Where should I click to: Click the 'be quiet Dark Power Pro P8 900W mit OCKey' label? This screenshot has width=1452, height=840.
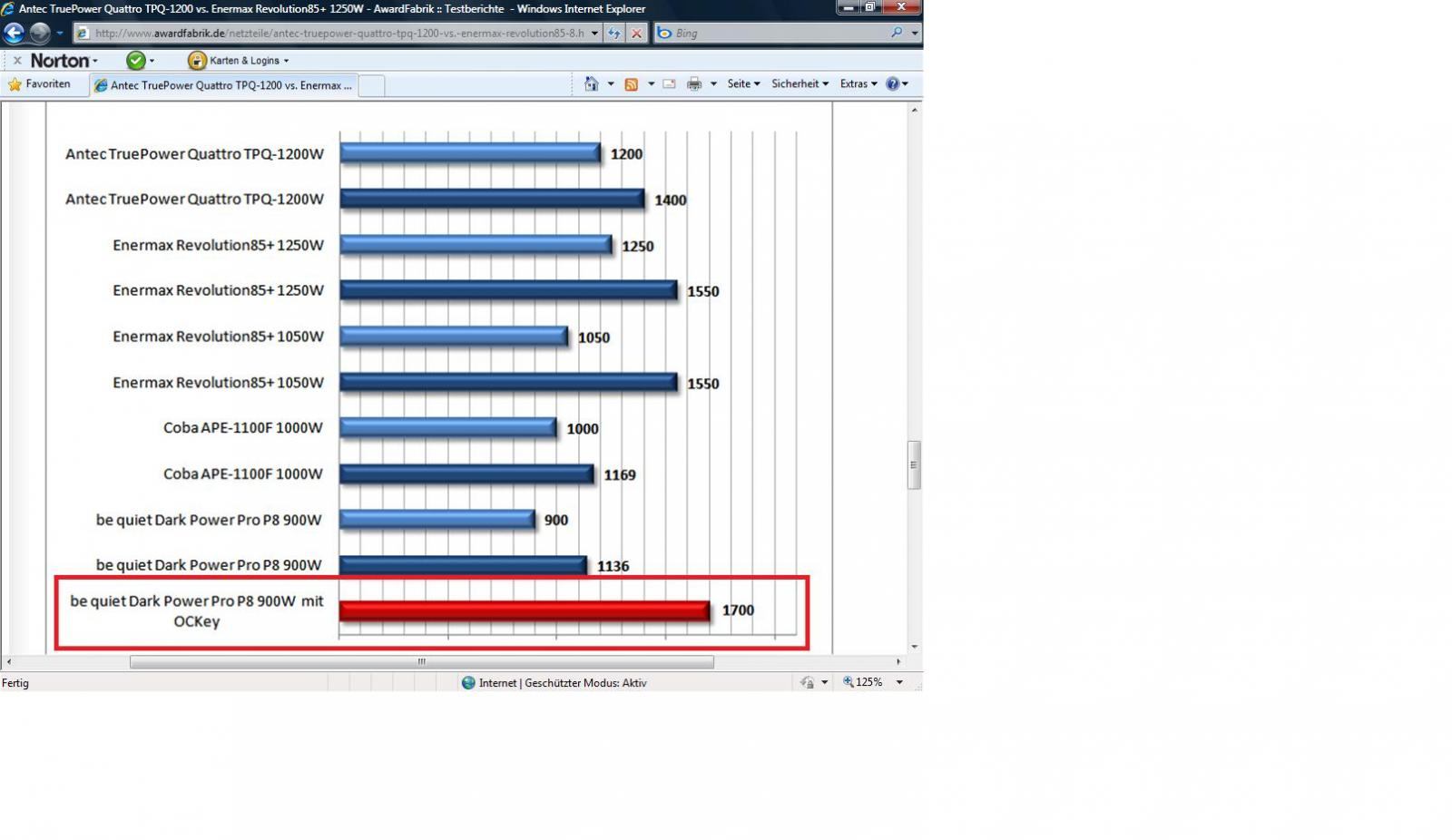click(x=197, y=611)
